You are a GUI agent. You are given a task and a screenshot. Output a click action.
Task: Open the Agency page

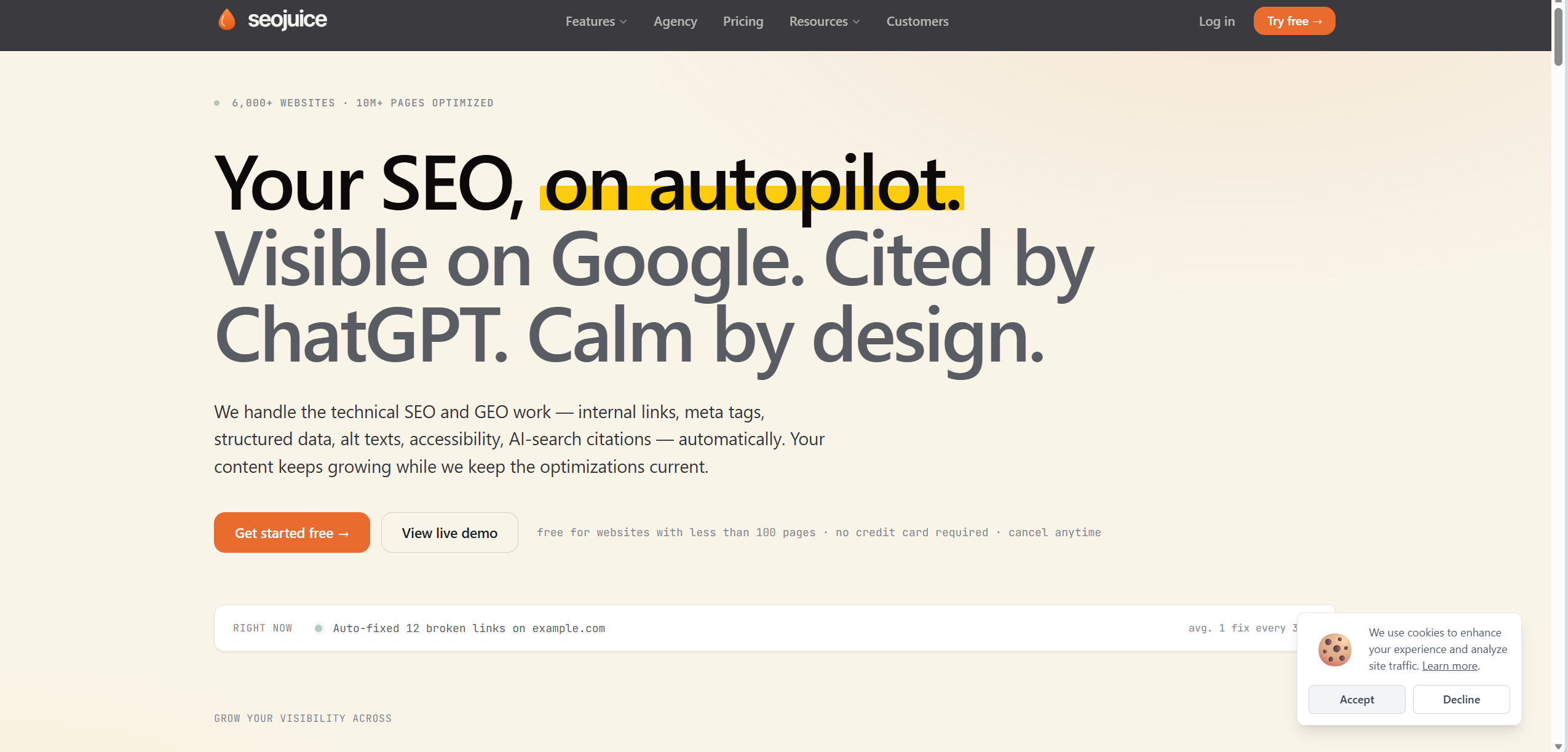675,22
